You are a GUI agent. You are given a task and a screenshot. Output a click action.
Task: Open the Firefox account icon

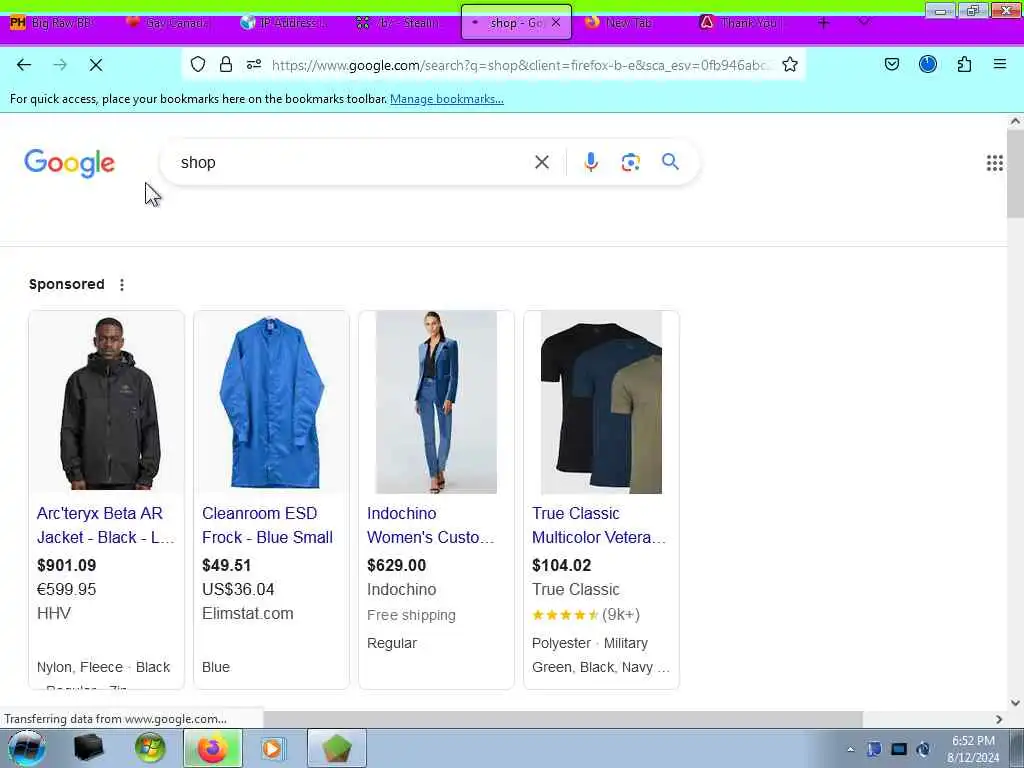point(928,64)
